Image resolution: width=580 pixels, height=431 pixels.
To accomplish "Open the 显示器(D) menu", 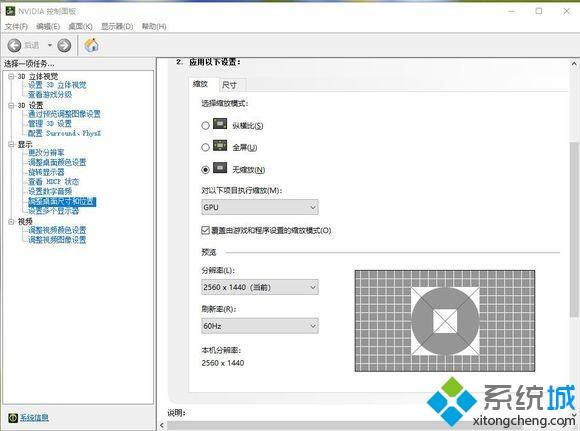I will click(117, 26).
